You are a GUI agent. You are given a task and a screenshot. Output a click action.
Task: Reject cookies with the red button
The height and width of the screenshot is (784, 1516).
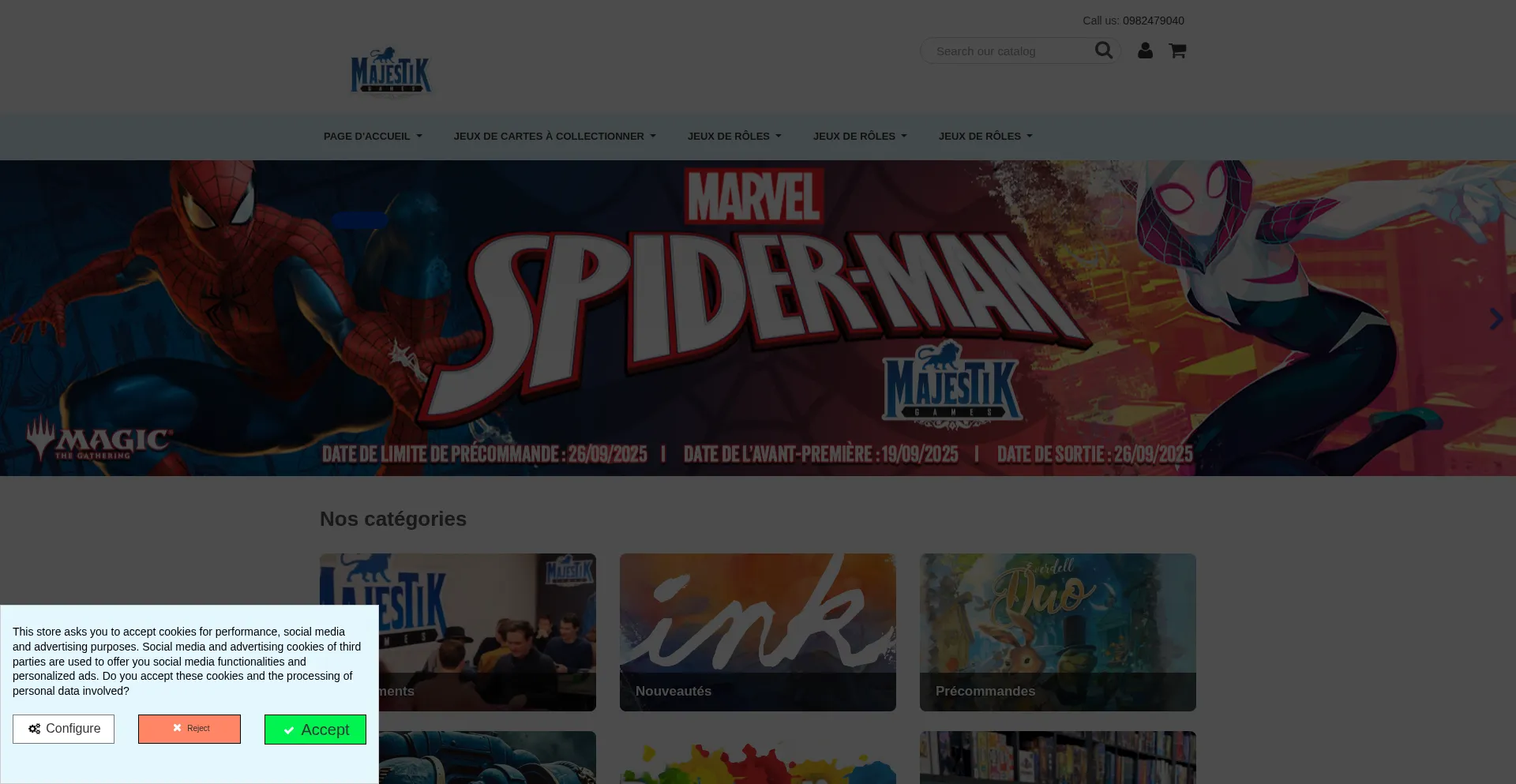(189, 729)
